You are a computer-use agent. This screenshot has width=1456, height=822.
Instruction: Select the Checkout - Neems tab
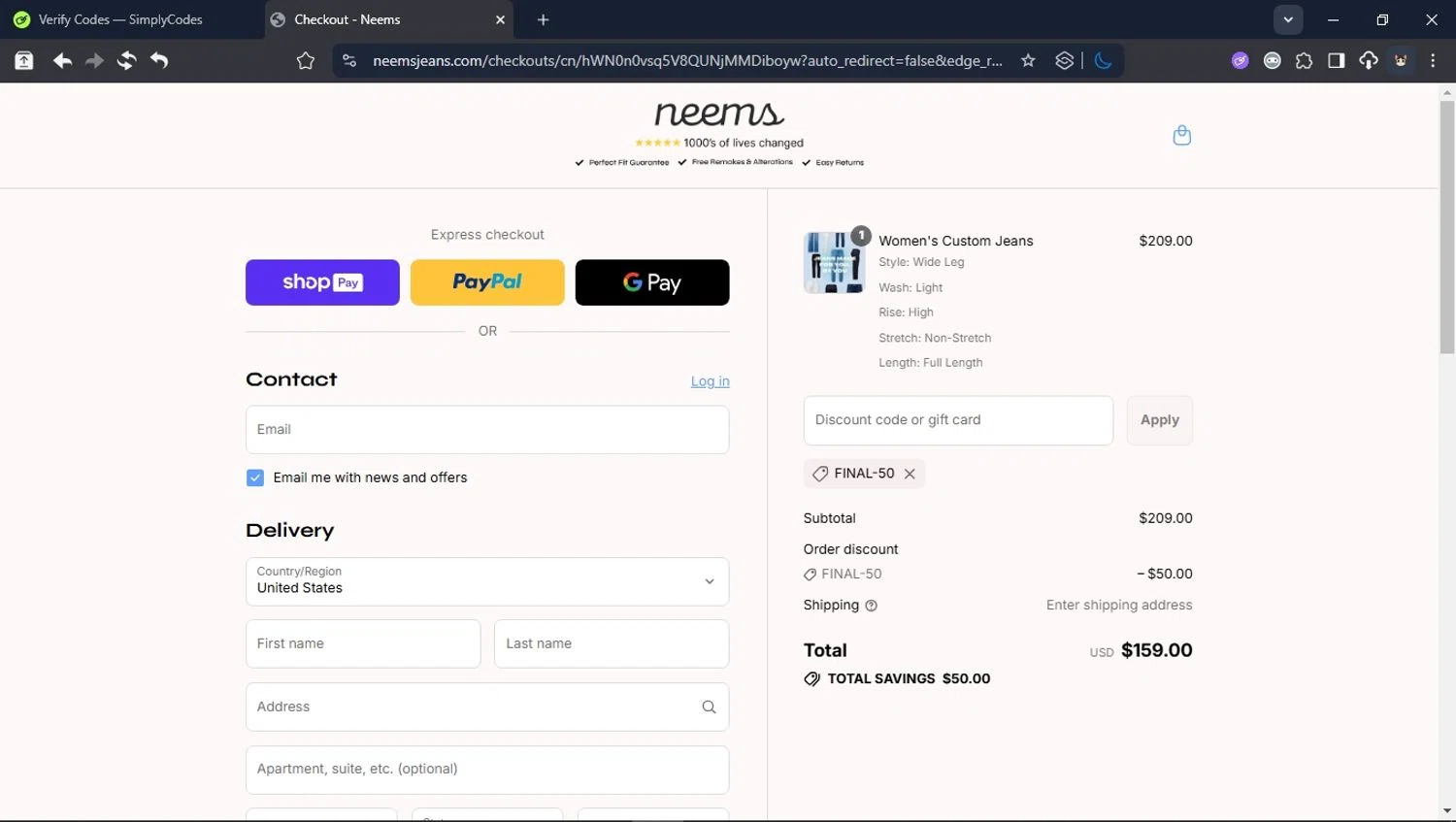coord(388,19)
